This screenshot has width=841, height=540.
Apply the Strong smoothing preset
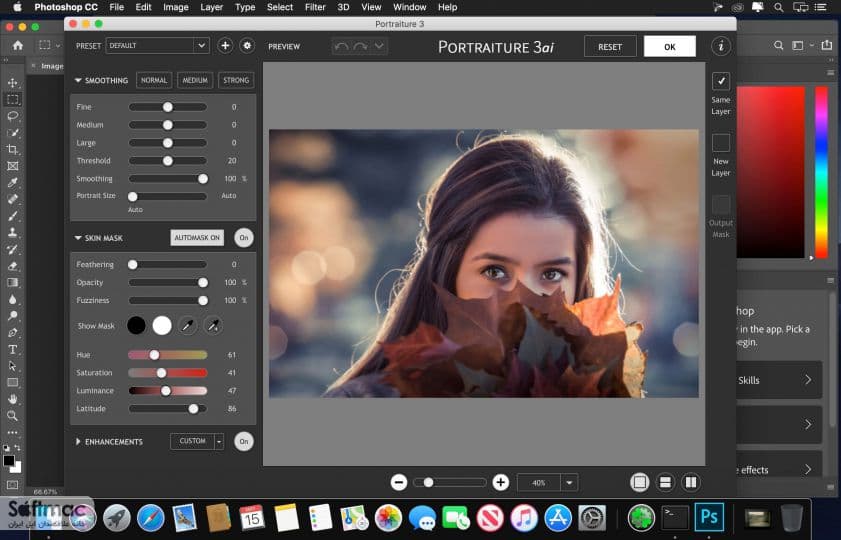point(236,80)
